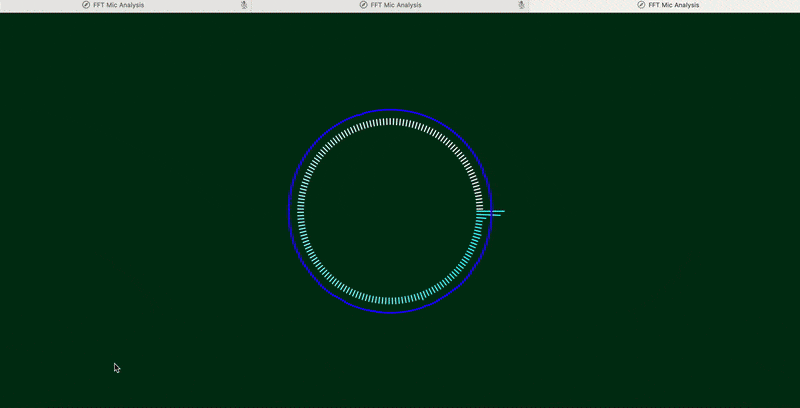
Task: Click the microphone icon on the first tab
Action: click(244, 5)
